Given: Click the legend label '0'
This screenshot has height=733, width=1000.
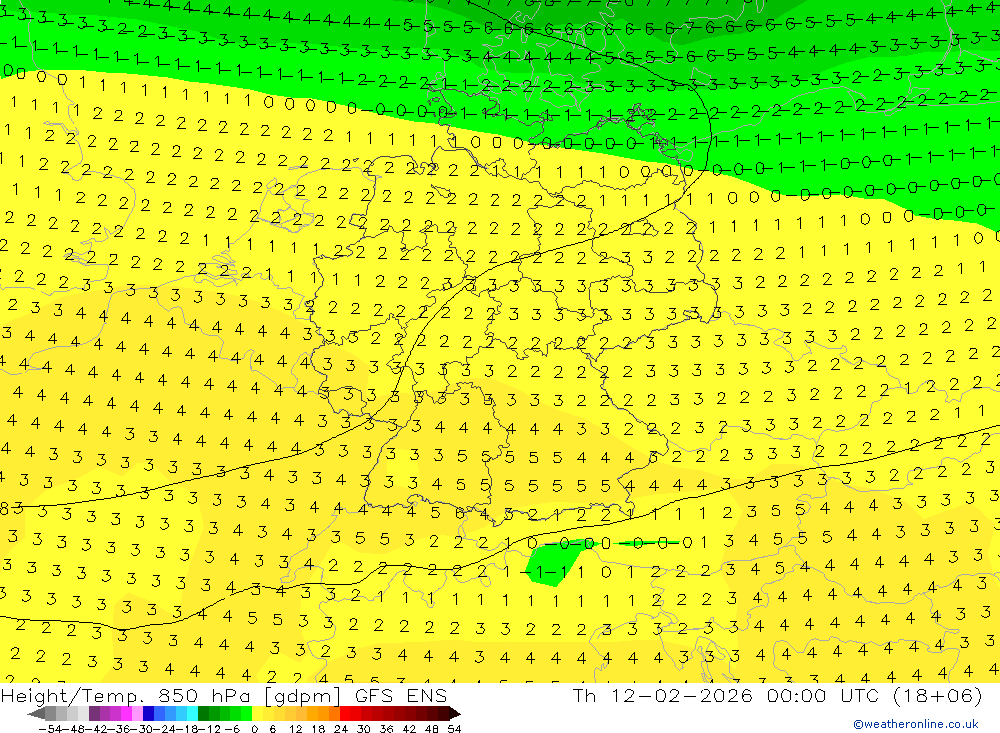Looking at the screenshot, I should coord(254,729).
